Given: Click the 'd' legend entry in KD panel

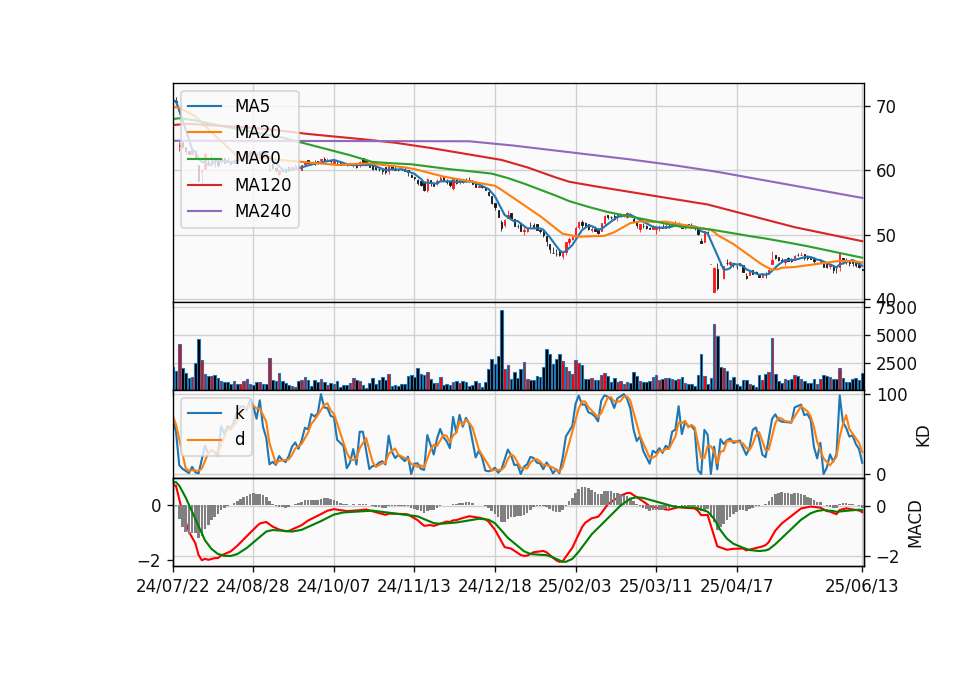Looking at the screenshot, I should 240,439.
